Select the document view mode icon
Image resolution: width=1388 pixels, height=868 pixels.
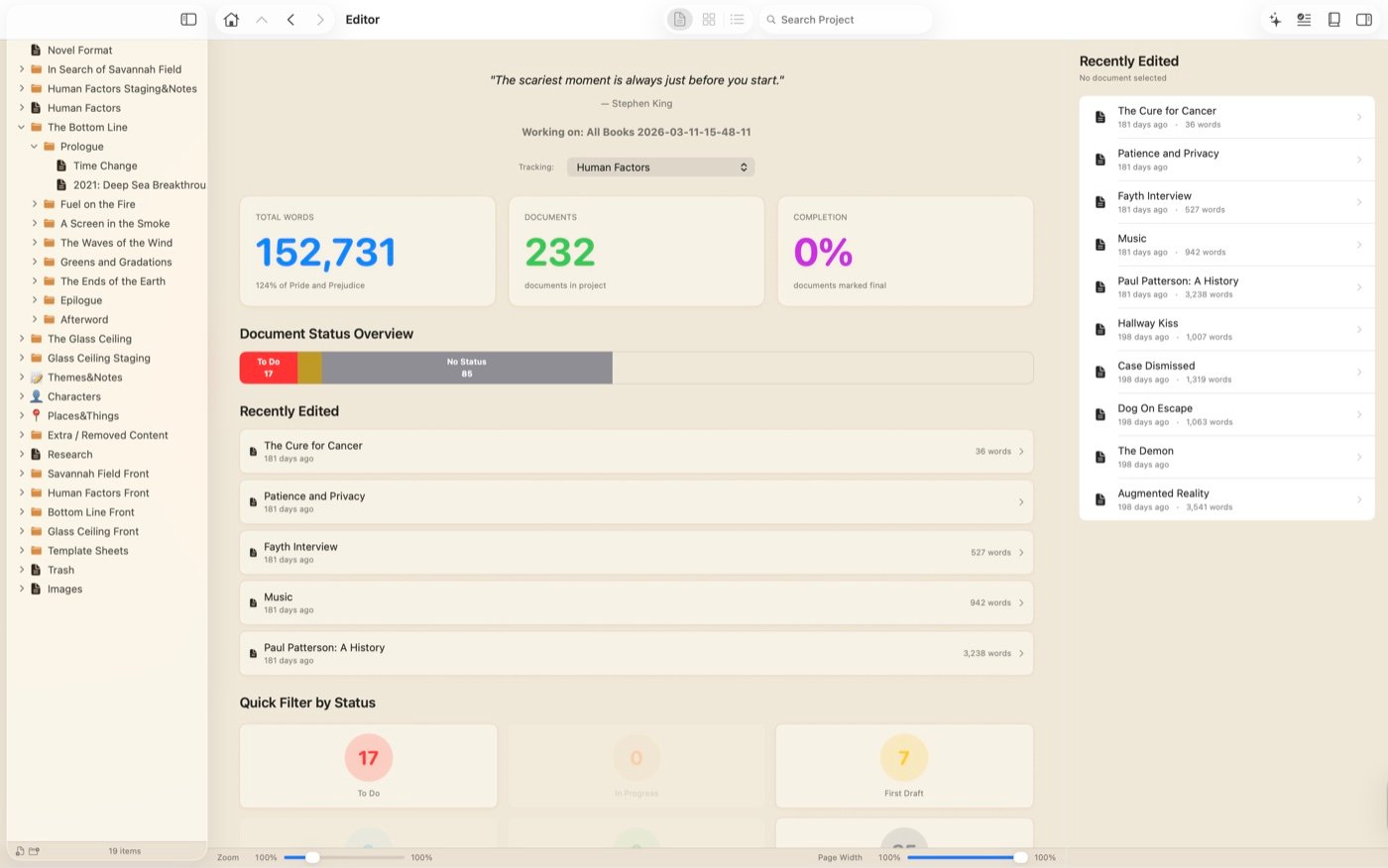pos(679,19)
